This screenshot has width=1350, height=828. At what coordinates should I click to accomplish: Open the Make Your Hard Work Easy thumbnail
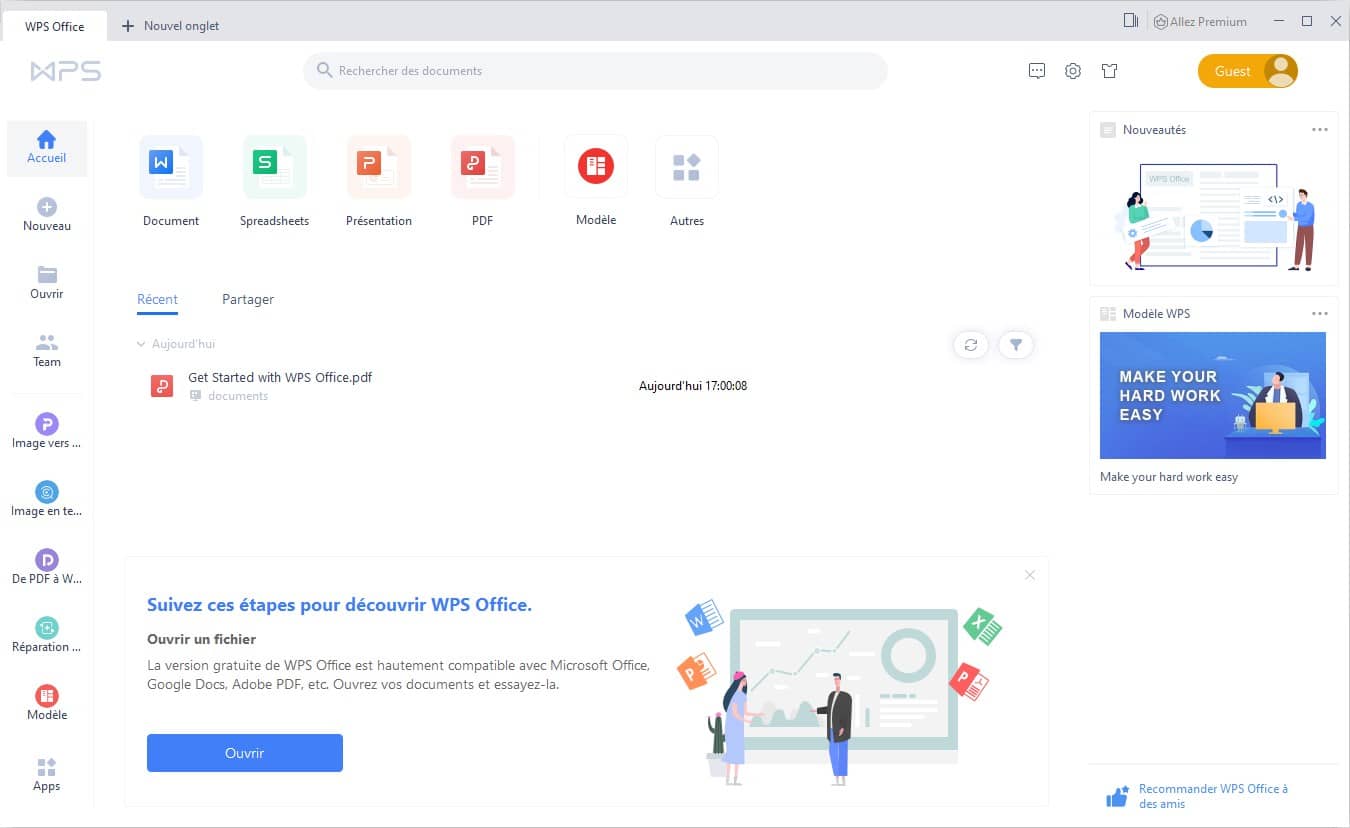point(1213,396)
